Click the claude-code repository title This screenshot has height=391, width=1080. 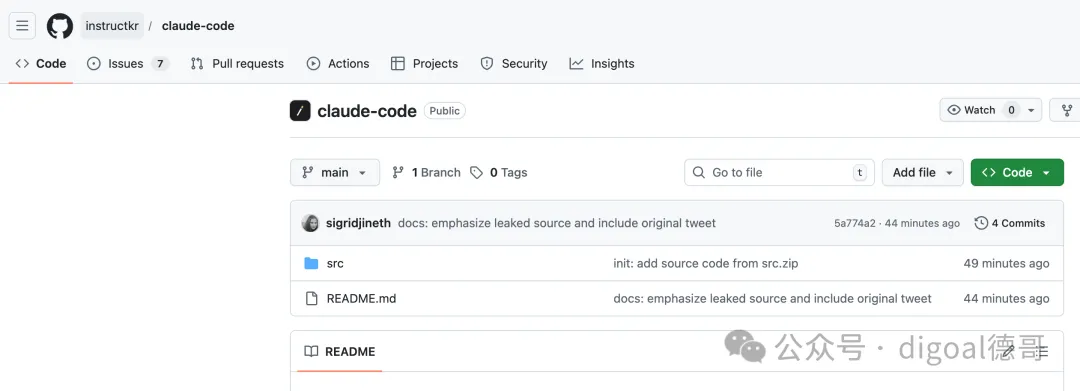(366, 111)
